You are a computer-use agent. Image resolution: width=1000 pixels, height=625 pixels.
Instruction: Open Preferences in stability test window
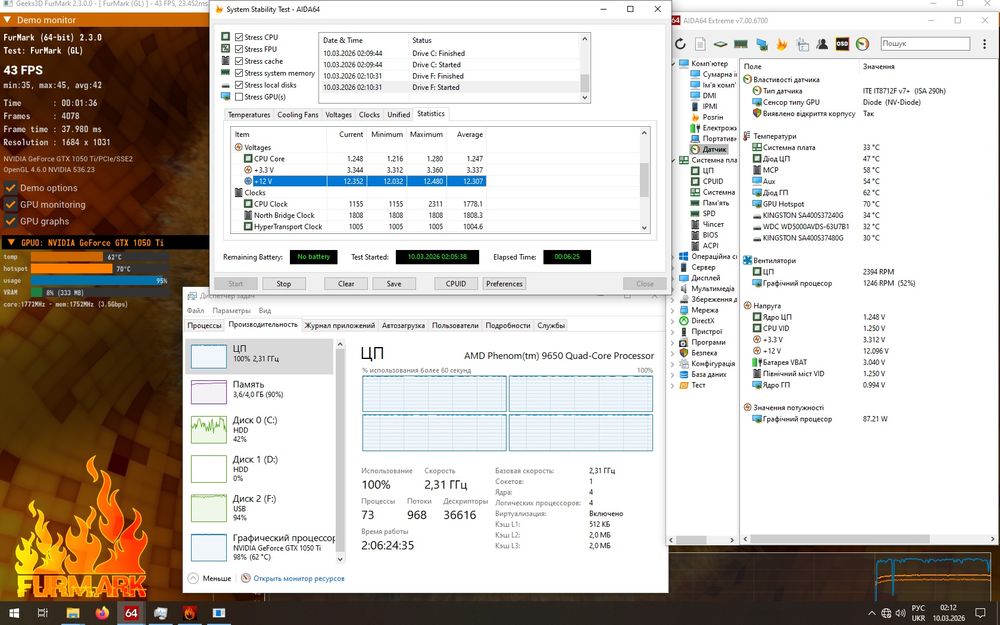[504, 284]
